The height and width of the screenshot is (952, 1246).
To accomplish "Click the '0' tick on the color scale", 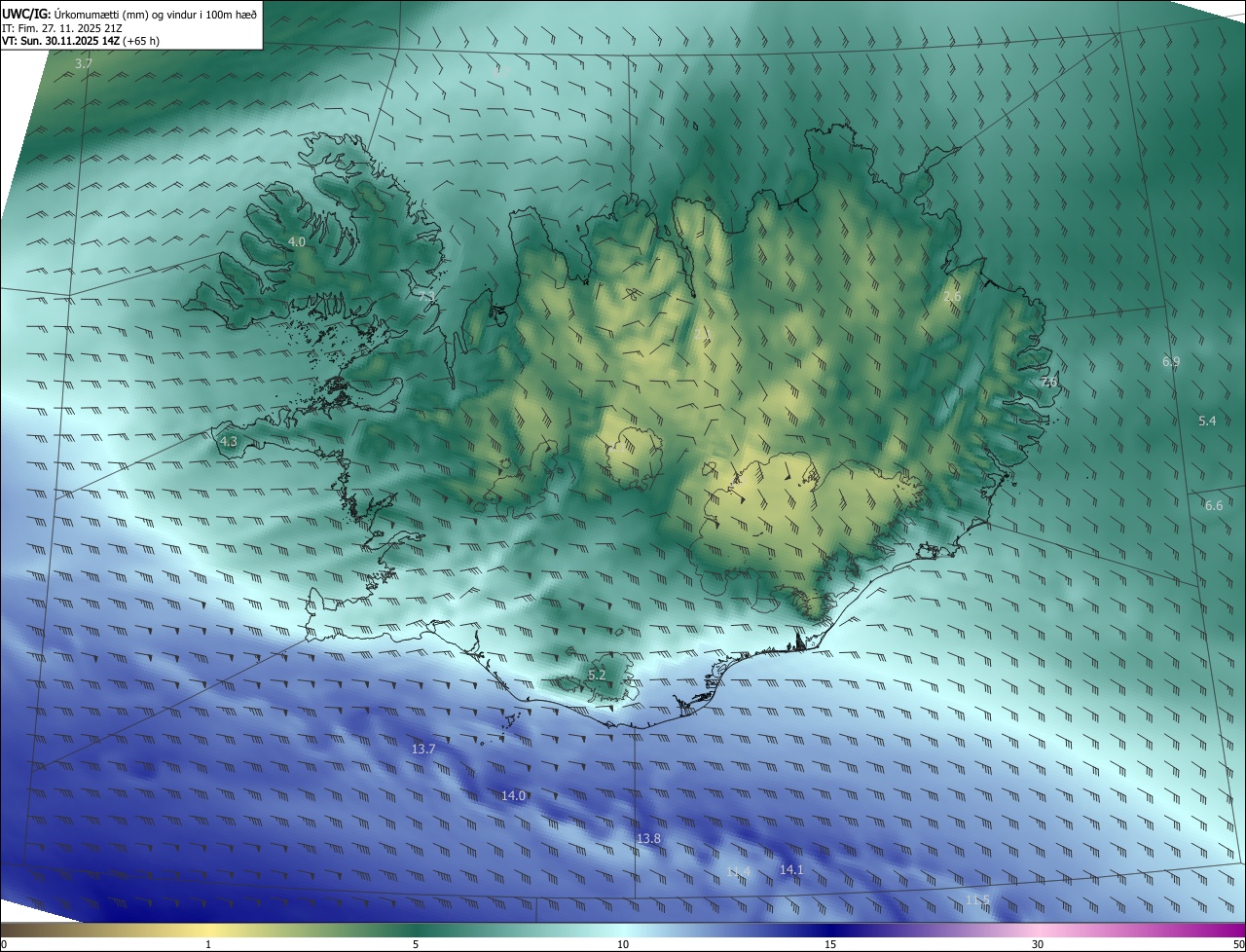I will [x=4, y=944].
